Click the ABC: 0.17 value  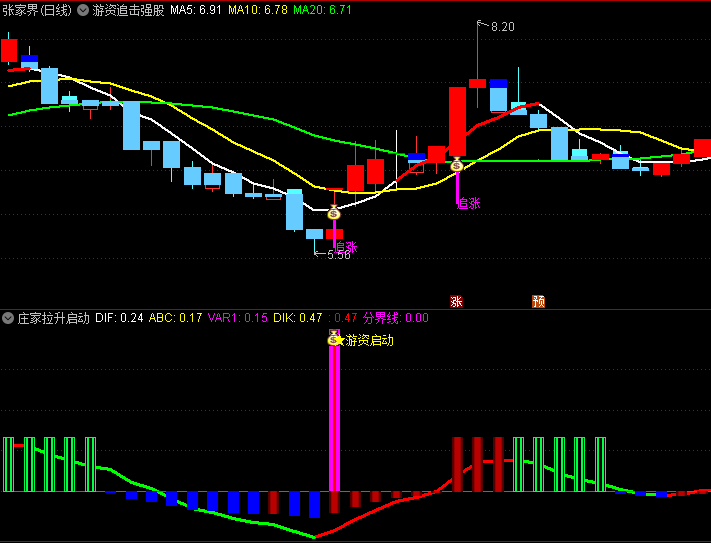pos(175,318)
